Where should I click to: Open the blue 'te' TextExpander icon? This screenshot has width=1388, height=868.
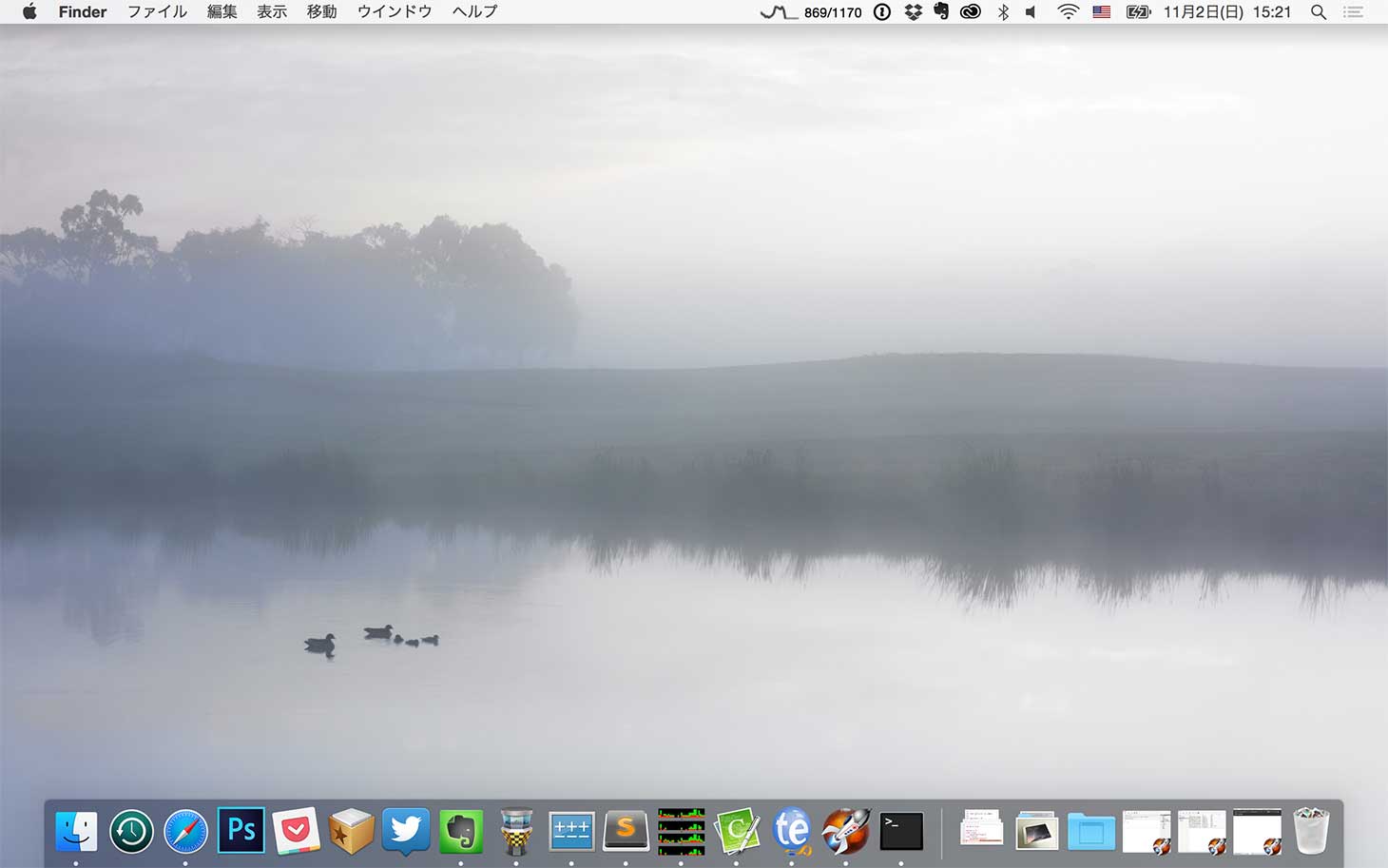click(x=791, y=832)
